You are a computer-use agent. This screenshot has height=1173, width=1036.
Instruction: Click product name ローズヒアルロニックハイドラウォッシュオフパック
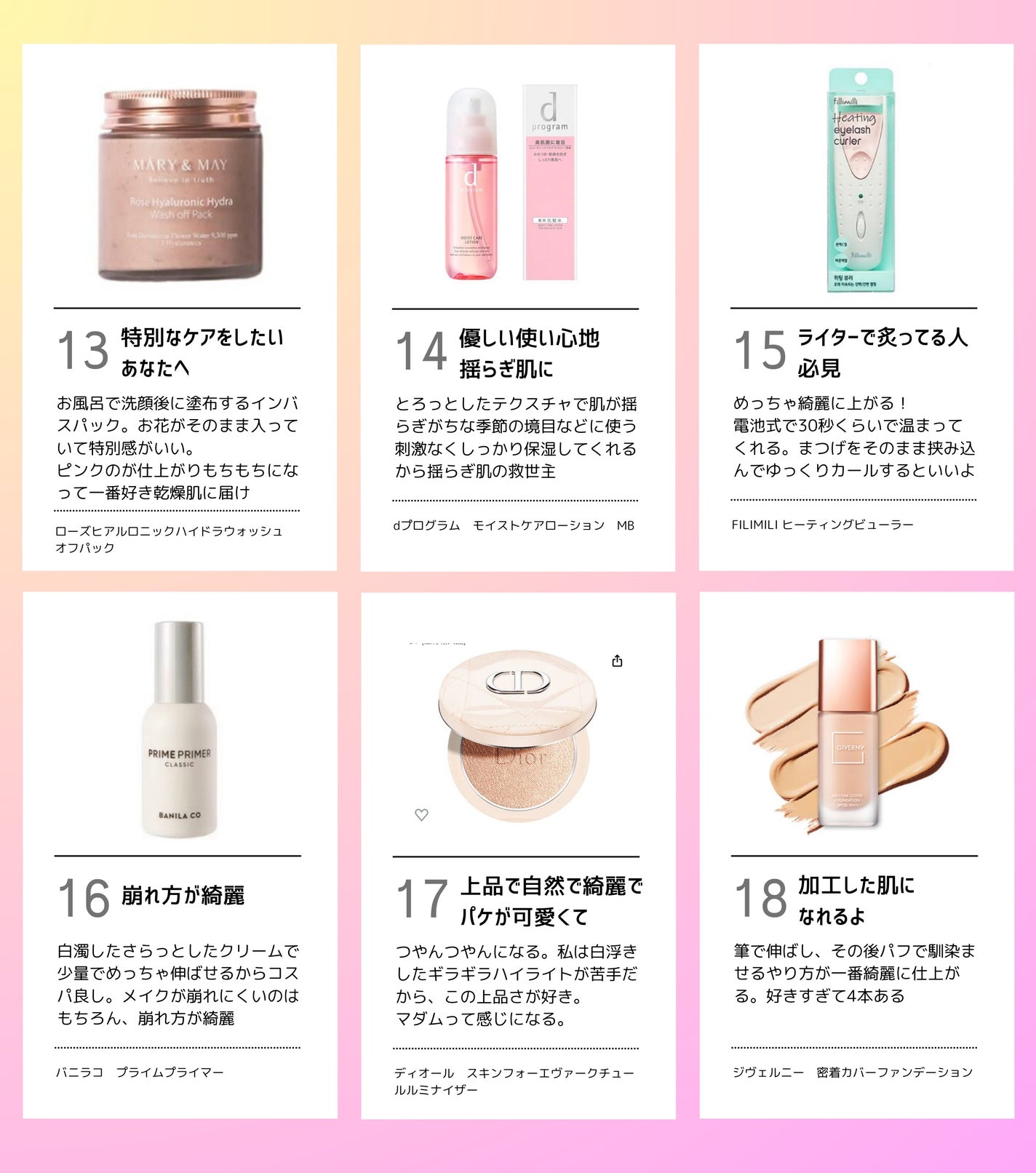169,539
